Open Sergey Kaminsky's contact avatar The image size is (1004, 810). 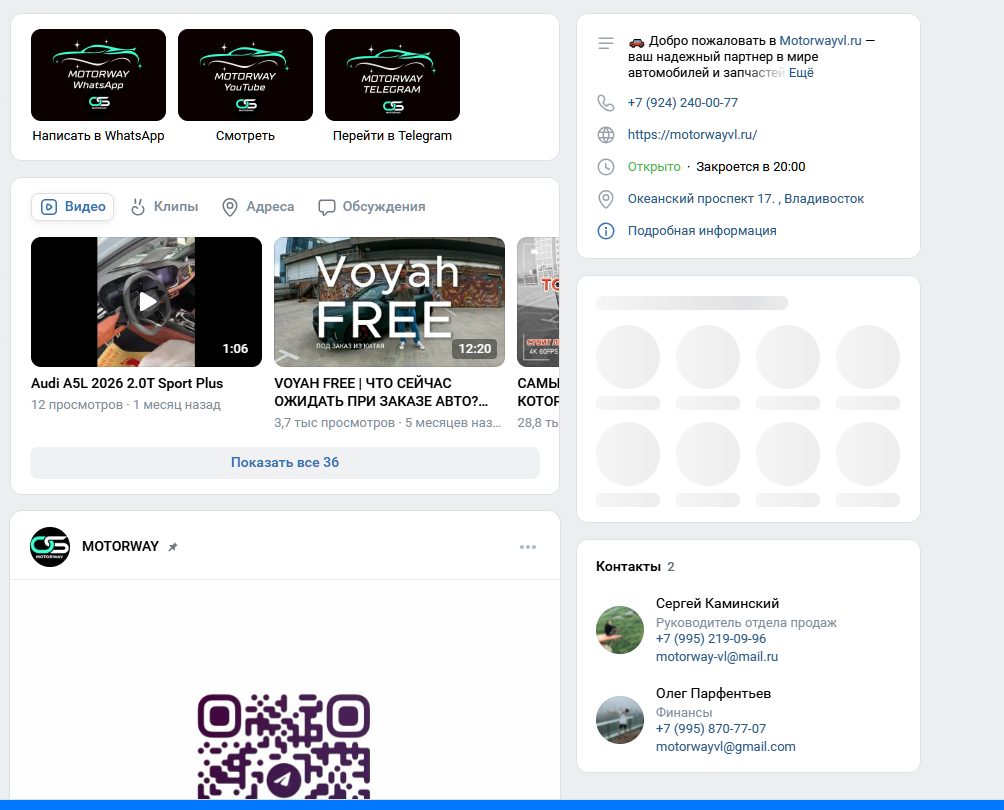[620, 630]
